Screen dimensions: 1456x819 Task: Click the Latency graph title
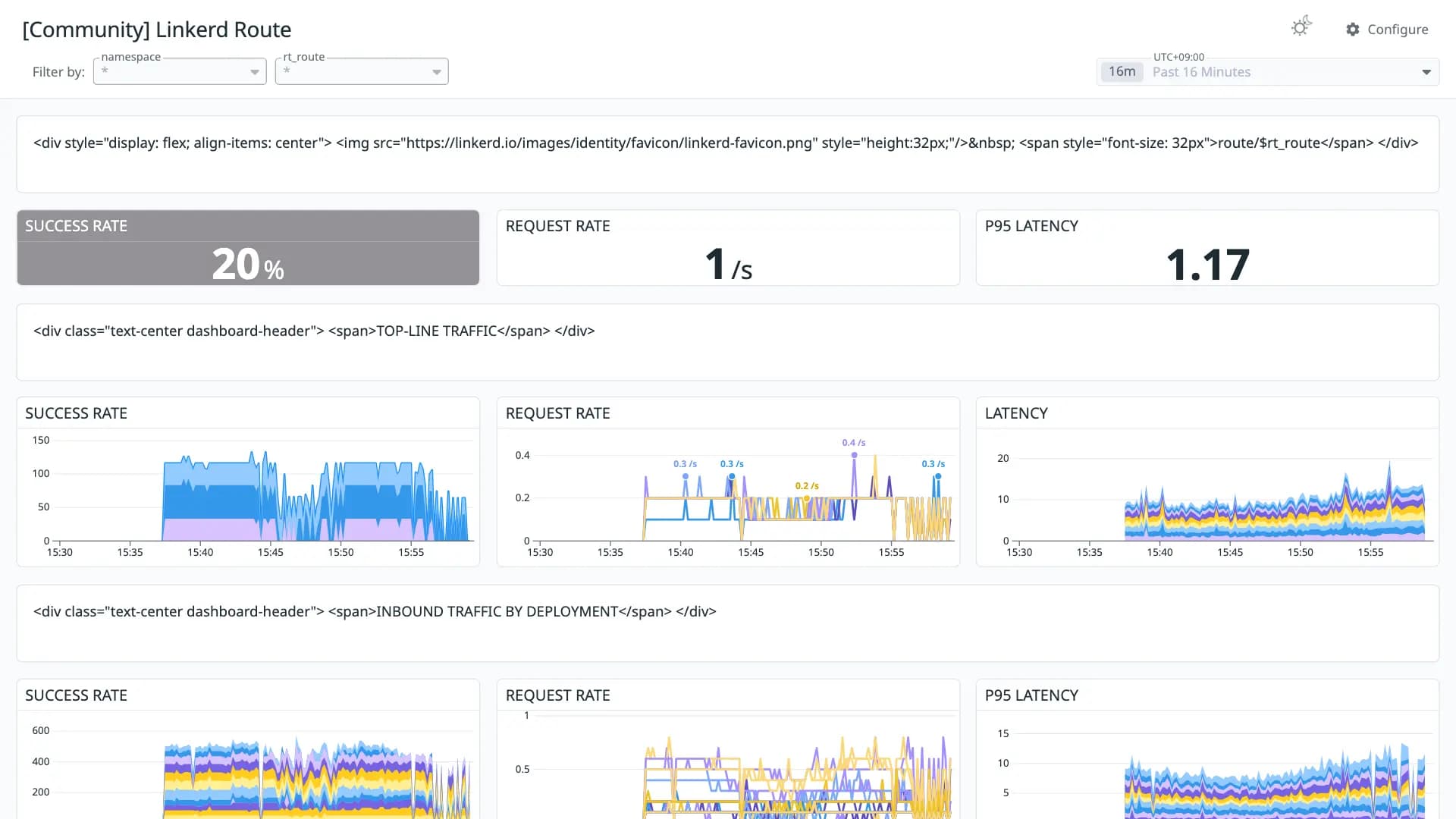(1016, 413)
